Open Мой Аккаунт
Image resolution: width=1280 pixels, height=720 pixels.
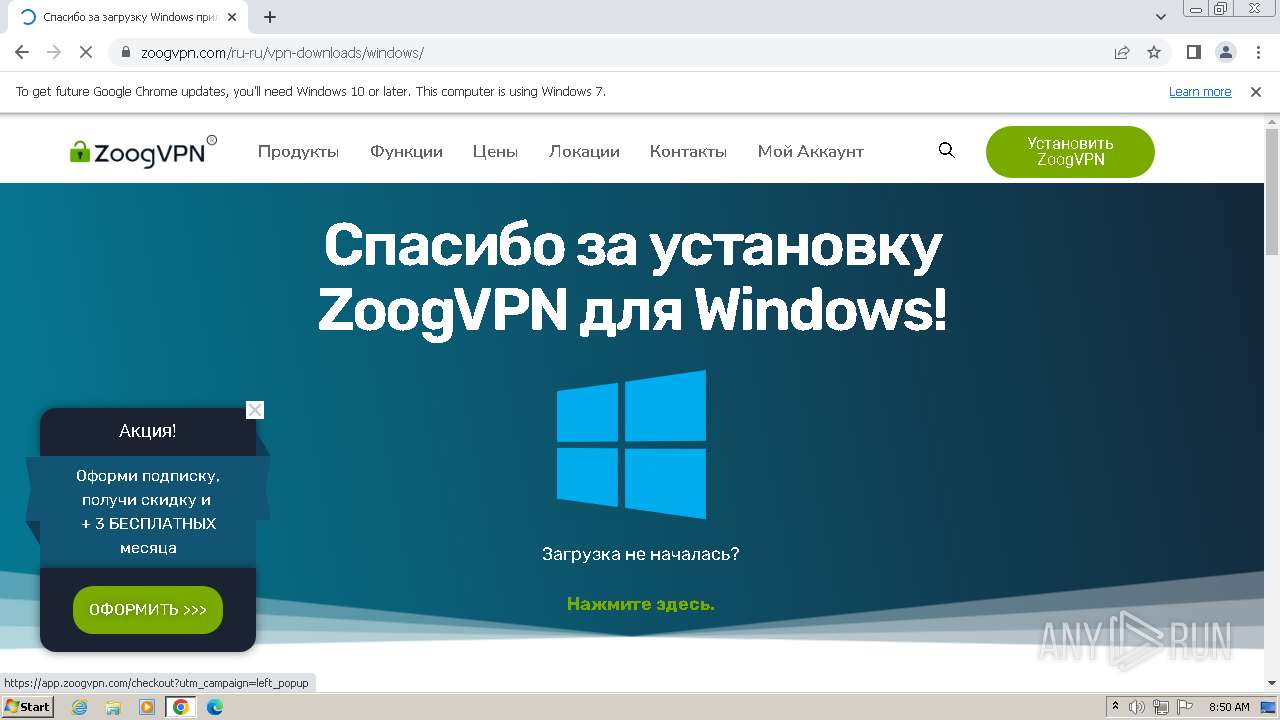pos(810,152)
